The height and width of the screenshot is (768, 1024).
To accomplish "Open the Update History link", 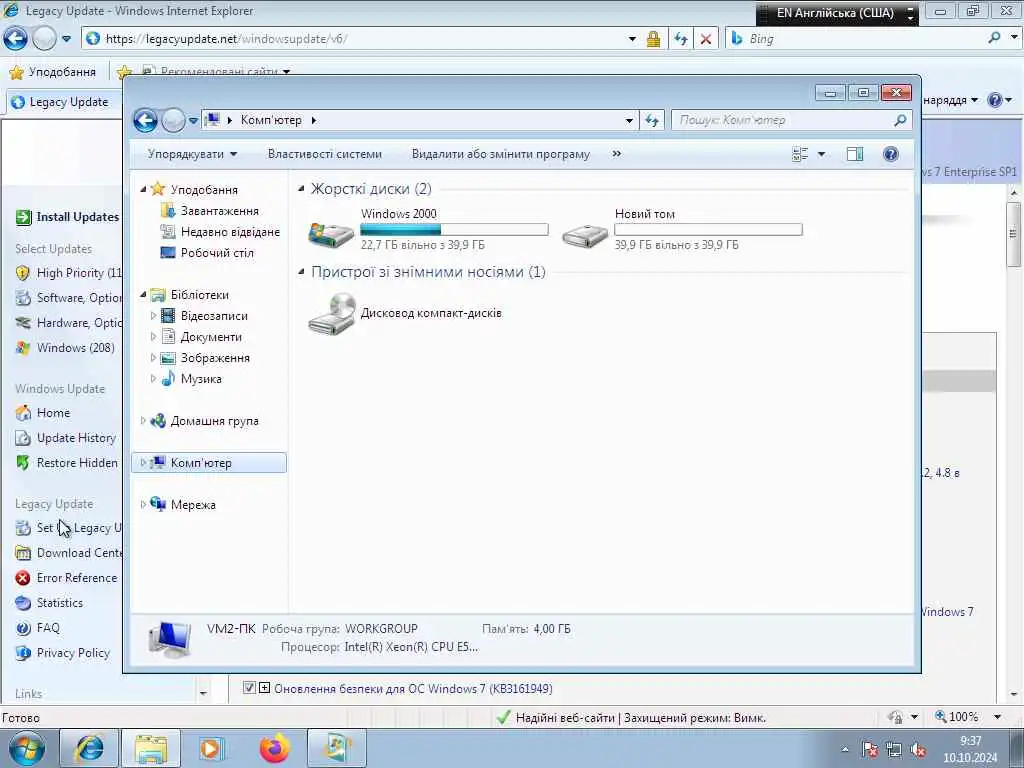I will pyautogui.click(x=76, y=438).
